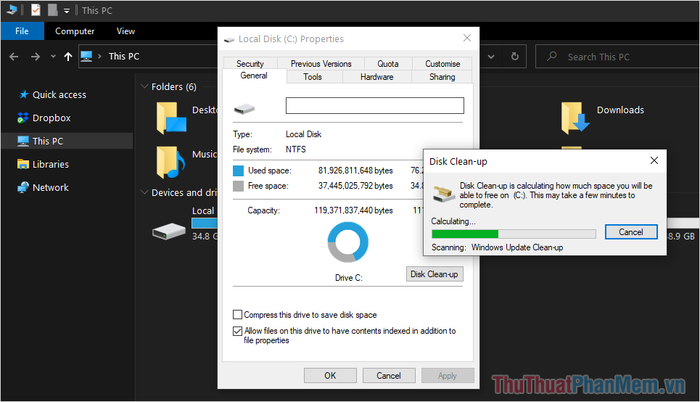Screen dimensions: 700x402
Task: Open the recent locations dropdown chevron
Action: (x=53, y=57)
